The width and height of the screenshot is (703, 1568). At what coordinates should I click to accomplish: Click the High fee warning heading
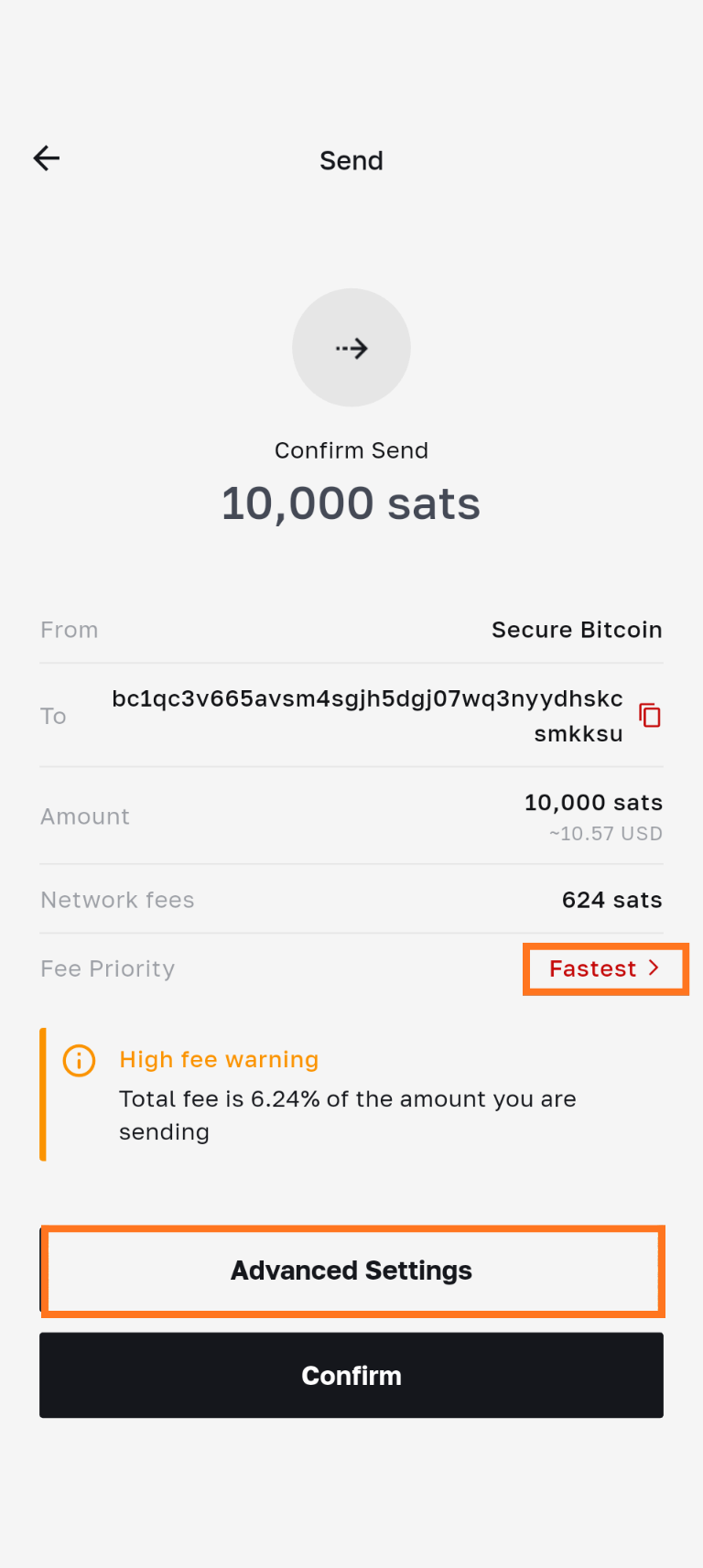pyautogui.click(x=219, y=1059)
